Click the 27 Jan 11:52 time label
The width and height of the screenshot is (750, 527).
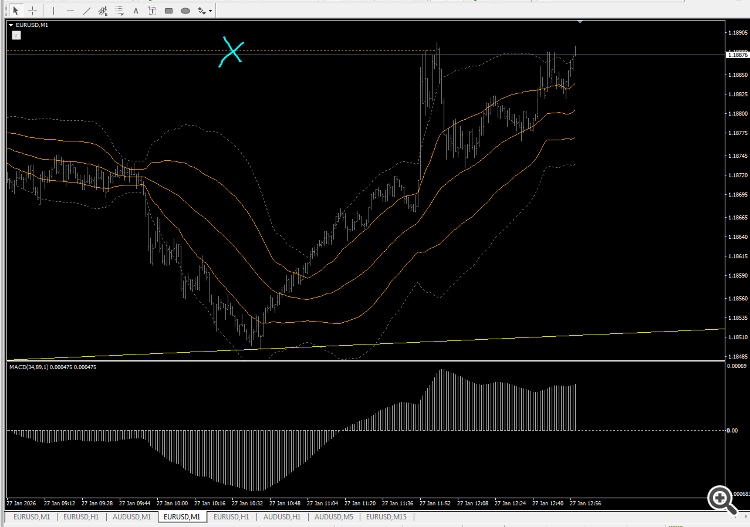pyautogui.click(x=435, y=503)
